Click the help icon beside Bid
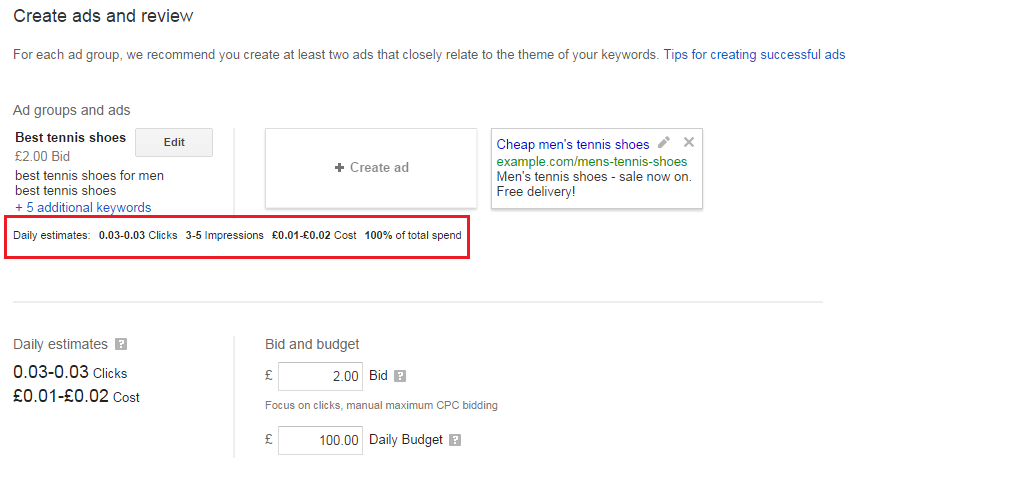 400,376
